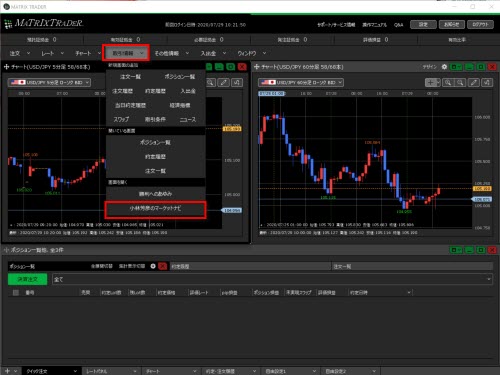Viewport: 500px width, 375px height.
Task: Collapse the highlighted 取引情報 menu
Action: tap(126, 53)
